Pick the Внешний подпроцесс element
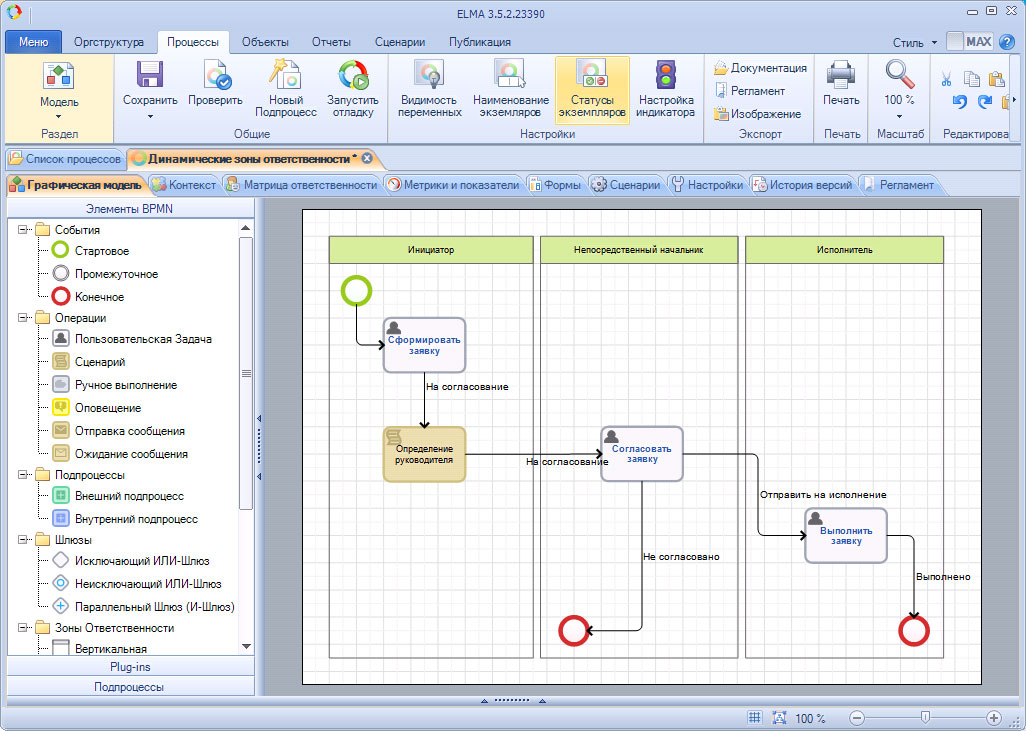This screenshot has width=1026, height=731. (x=118, y=496)
